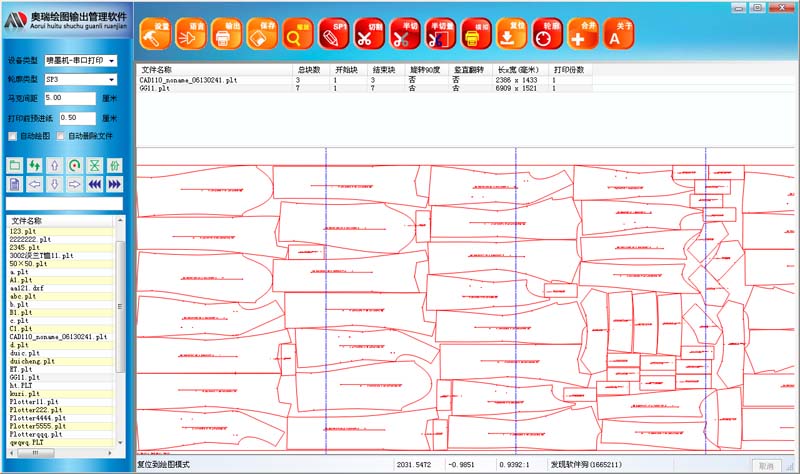Click the 打印前预进纸 0.50 input field

[x=78, y=118]
